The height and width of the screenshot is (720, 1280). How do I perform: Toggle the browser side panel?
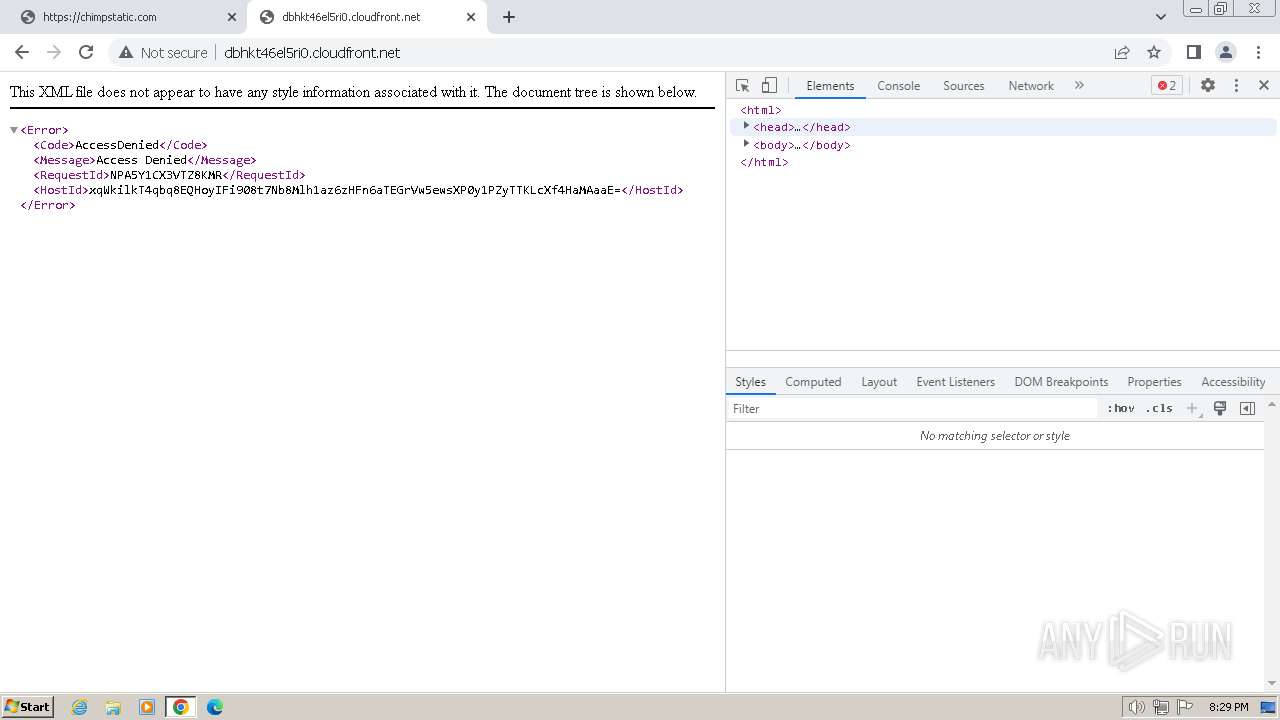point(1193,52)
